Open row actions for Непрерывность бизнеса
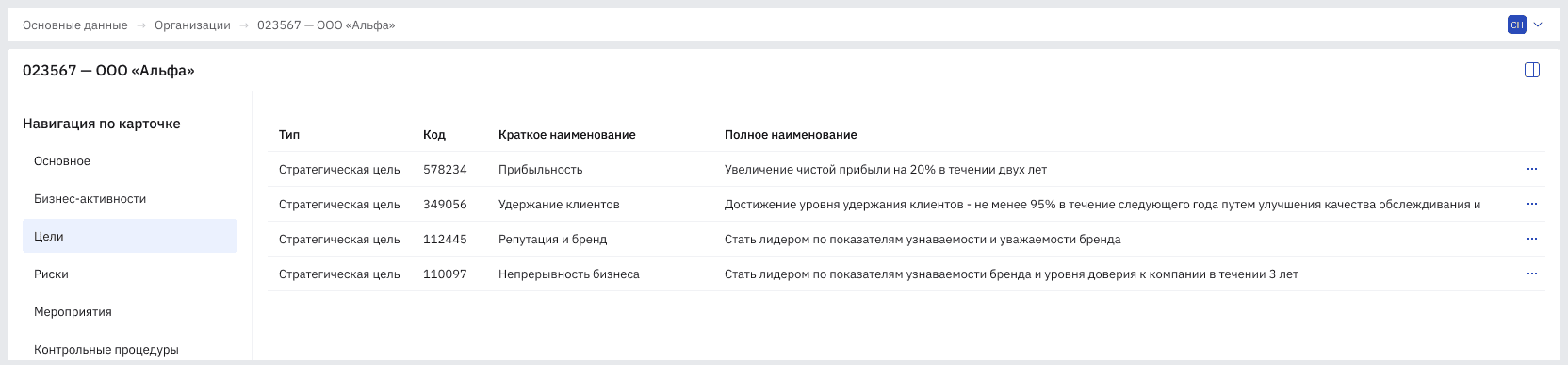1568x365 pixels. click(x=1531, y=274)
